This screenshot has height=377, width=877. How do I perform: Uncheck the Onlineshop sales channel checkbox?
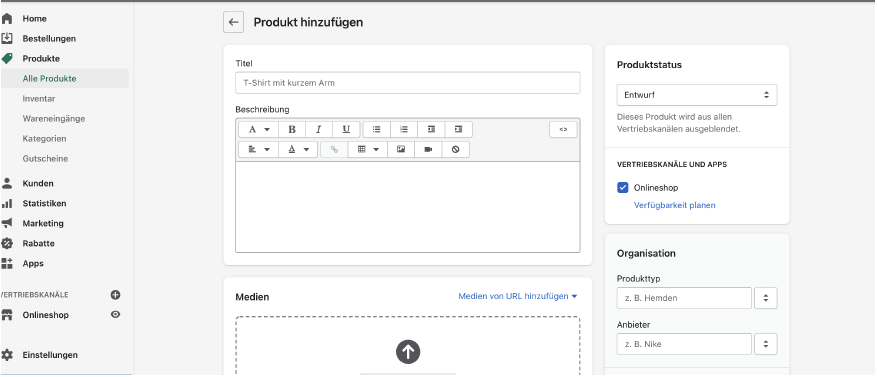pyautogui.click(x=623, y=187)
